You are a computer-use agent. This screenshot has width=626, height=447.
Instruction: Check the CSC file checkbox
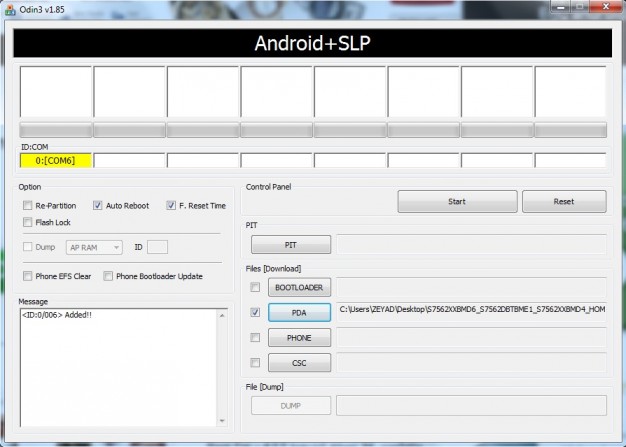pos(255,362)
